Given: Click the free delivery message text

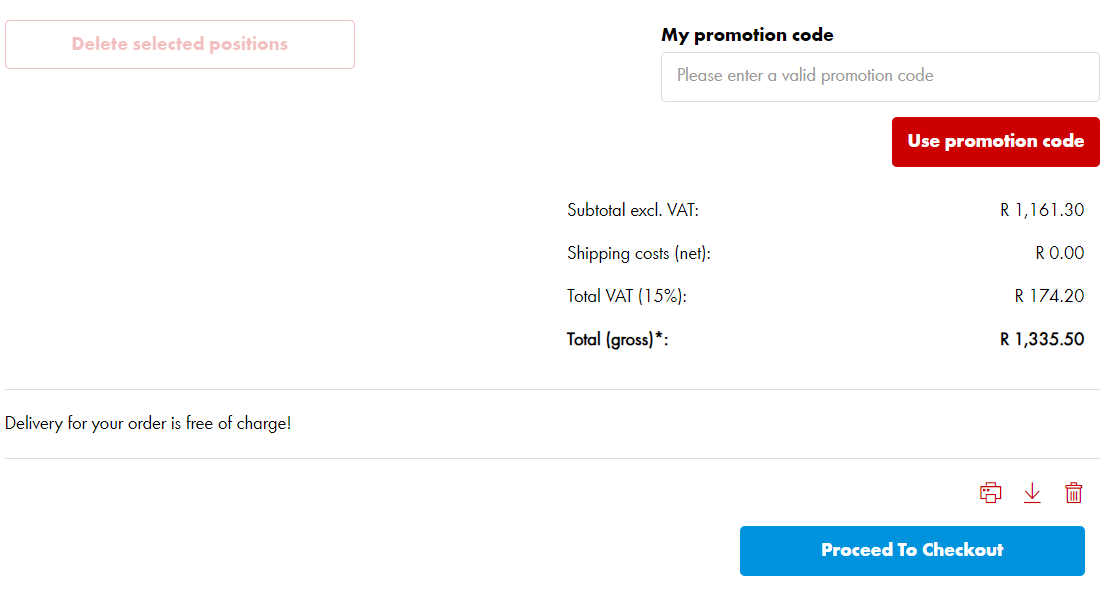Looking at the screenshot, I should [148, 424].
